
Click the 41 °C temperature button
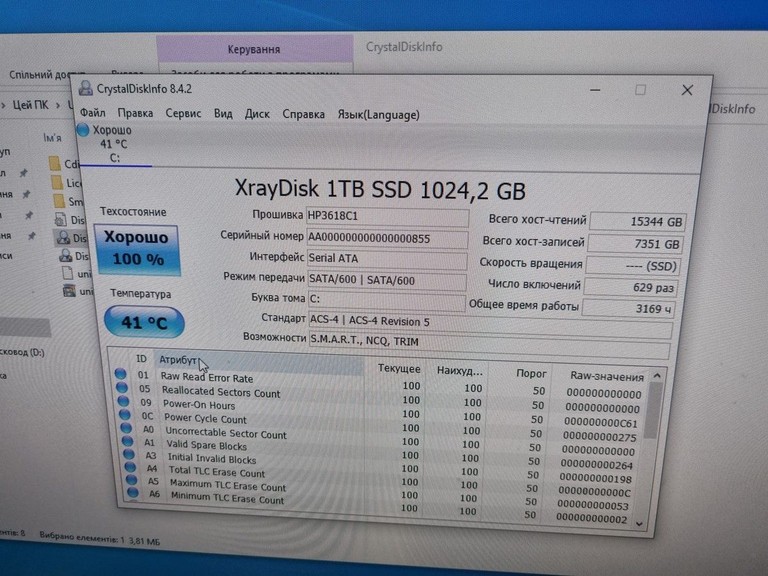click(x=144, y=322)
